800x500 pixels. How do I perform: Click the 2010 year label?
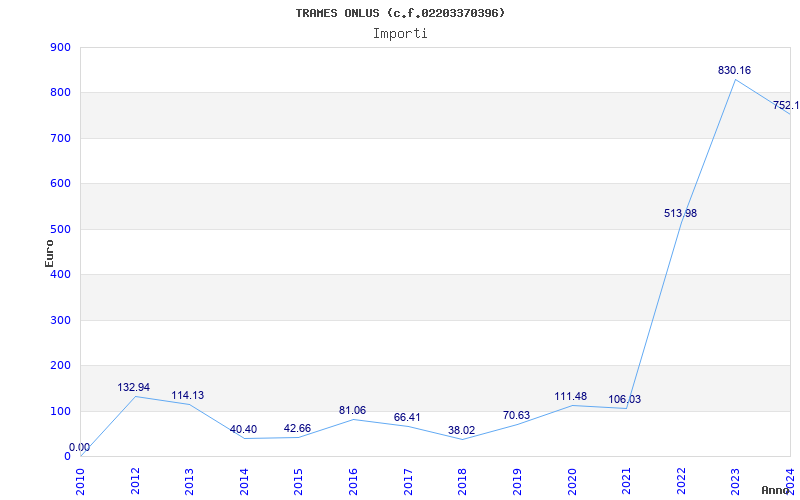click(81, 481)
